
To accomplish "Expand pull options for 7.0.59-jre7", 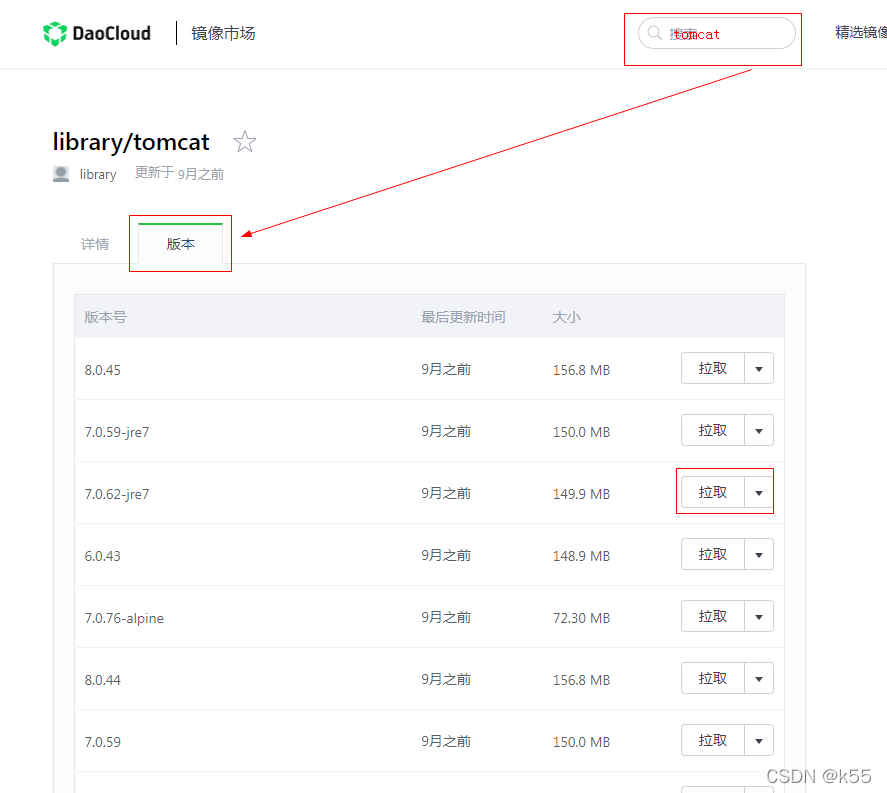I will [x=759, y=430].
